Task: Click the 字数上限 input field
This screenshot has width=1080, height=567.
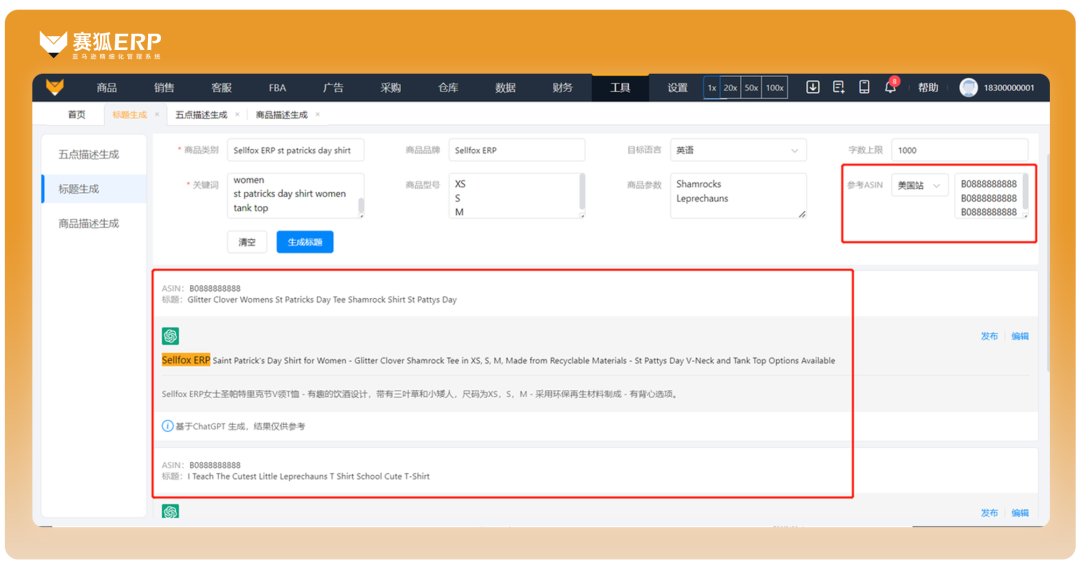Action: pos(959,150)
